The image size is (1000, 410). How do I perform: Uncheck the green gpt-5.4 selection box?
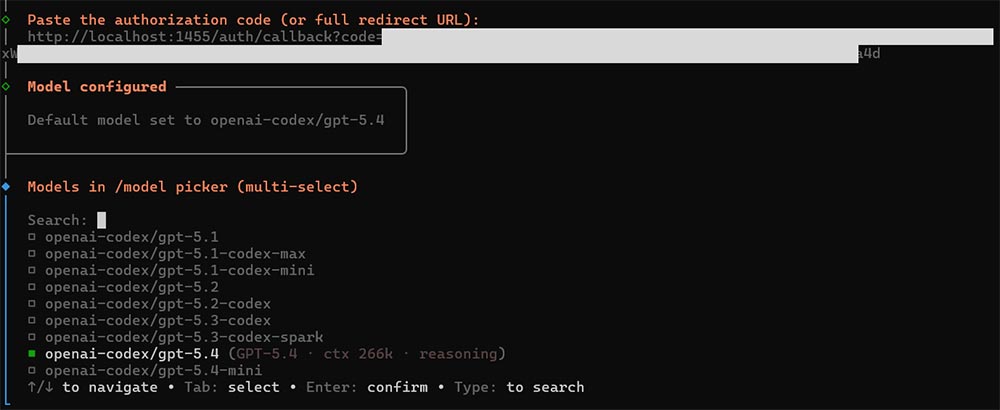click(x=33, y=354)
